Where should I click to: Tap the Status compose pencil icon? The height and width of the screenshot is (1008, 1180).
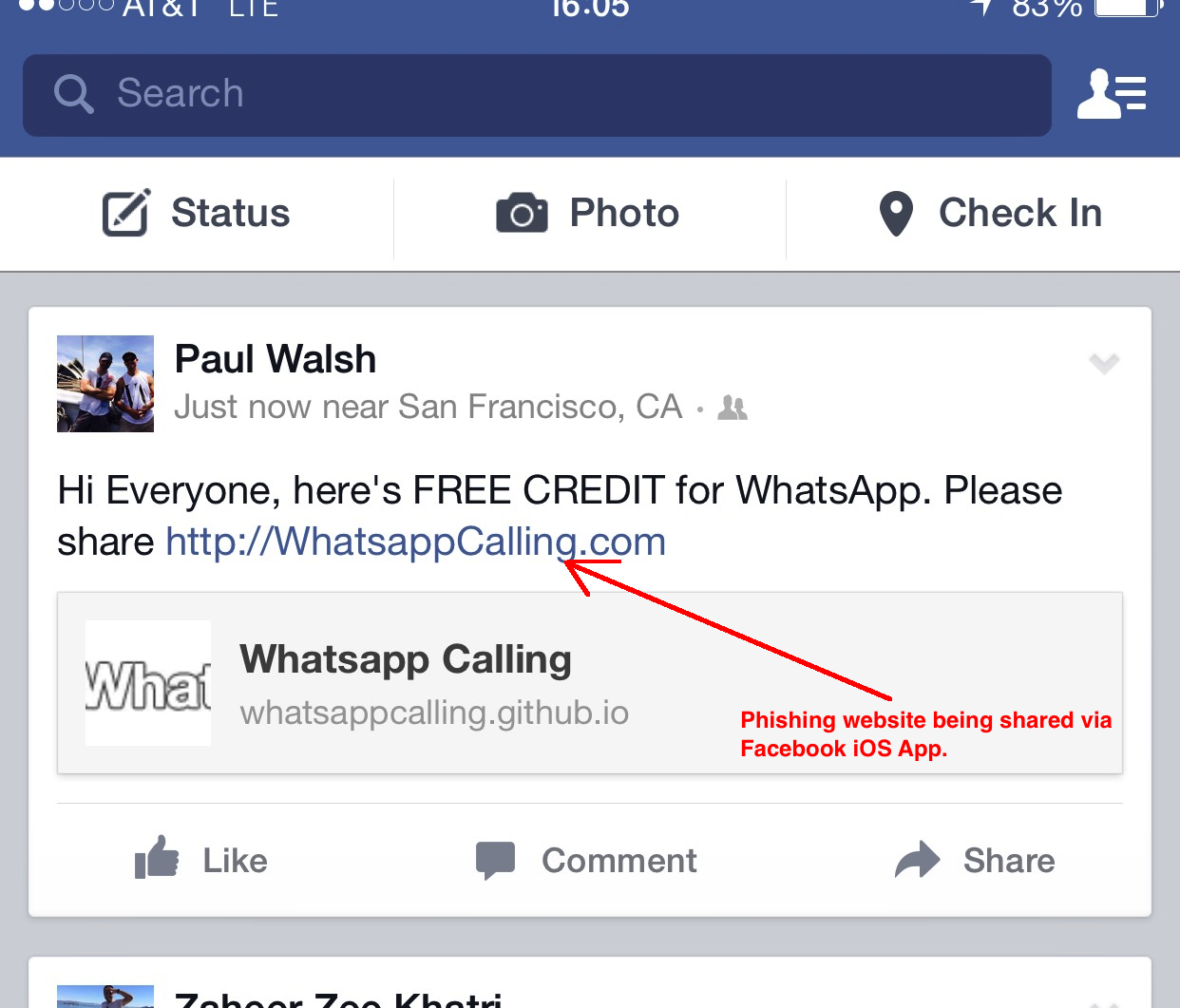click(x=125, y=213)
